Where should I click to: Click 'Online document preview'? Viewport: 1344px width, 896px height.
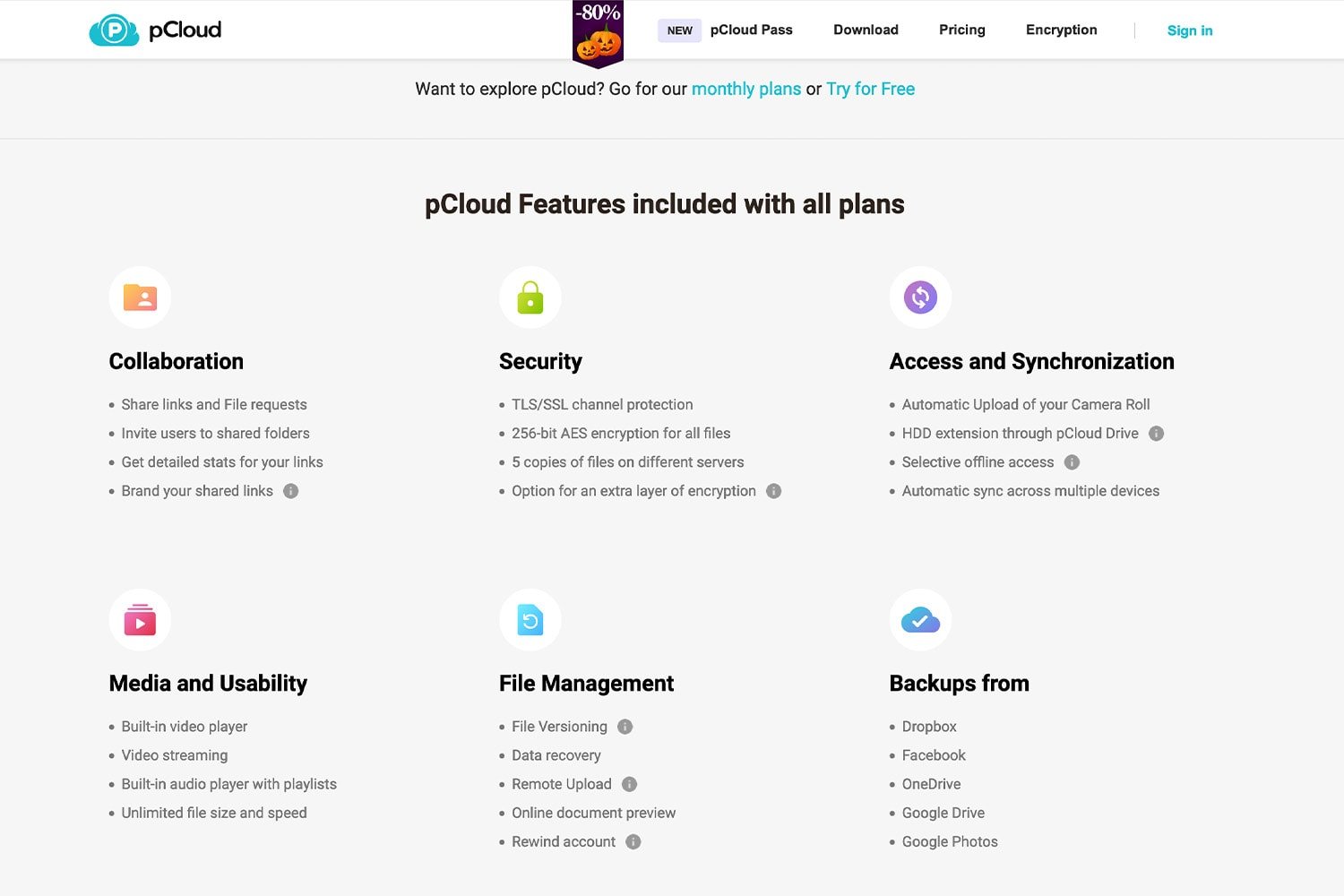[594, 813]
